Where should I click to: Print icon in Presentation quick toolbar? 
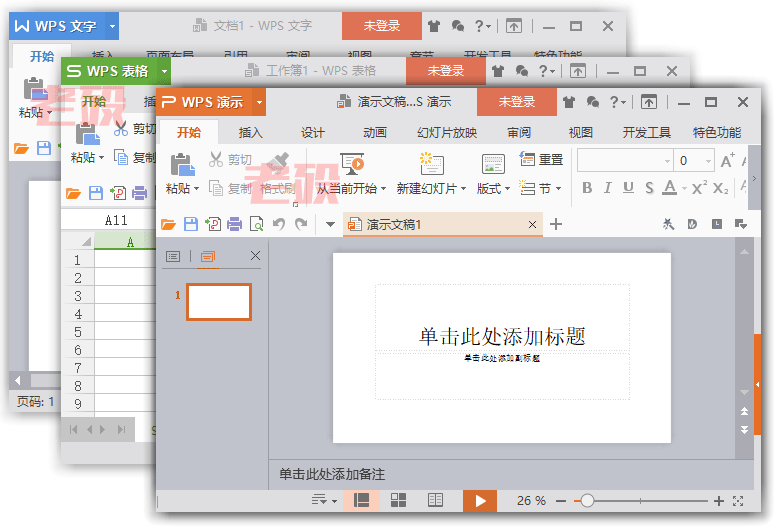pyautogui.click(x=235, y=224)
